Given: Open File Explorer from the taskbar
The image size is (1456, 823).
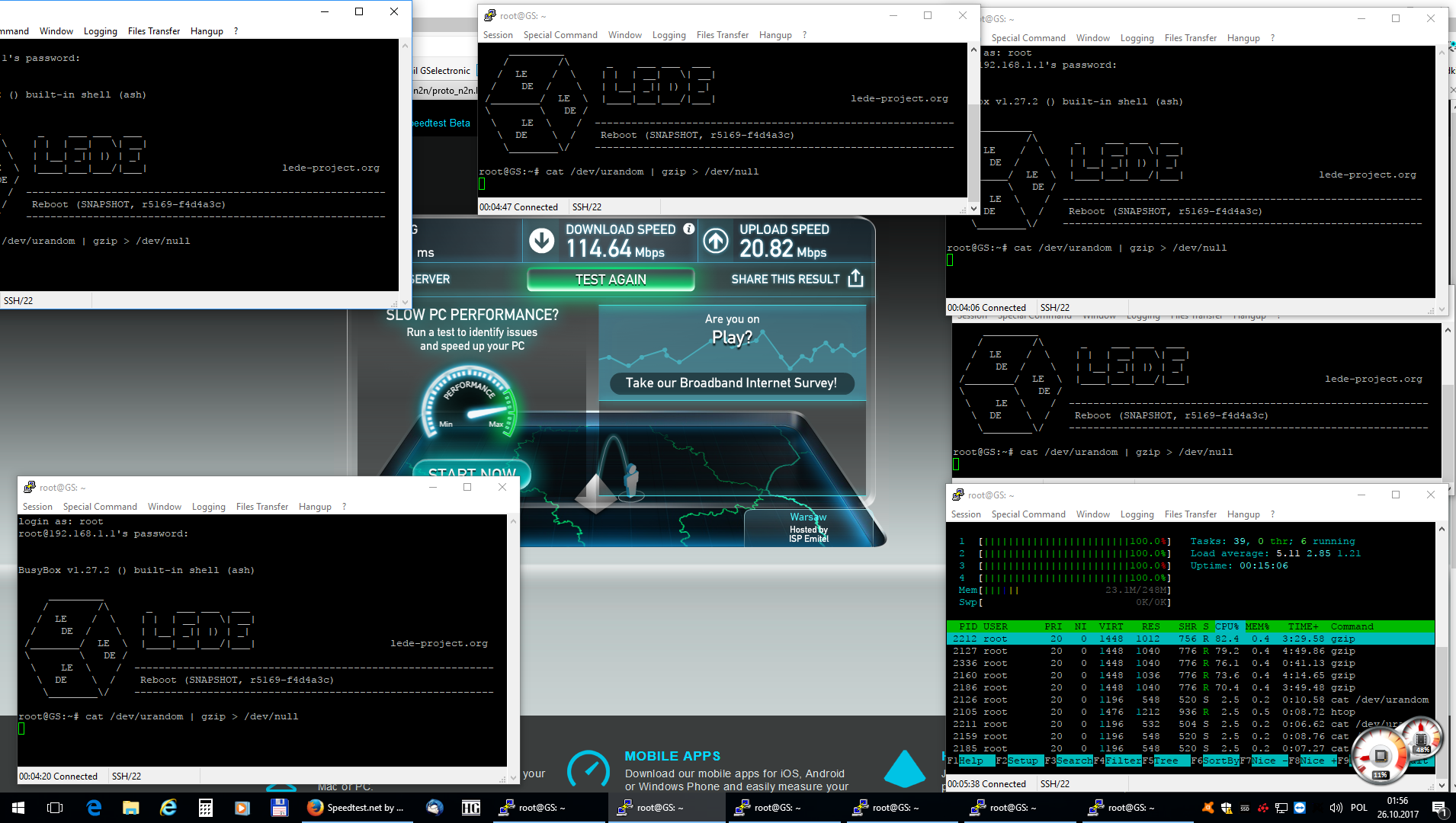Looking at the screenshot, I should [131, 808].
